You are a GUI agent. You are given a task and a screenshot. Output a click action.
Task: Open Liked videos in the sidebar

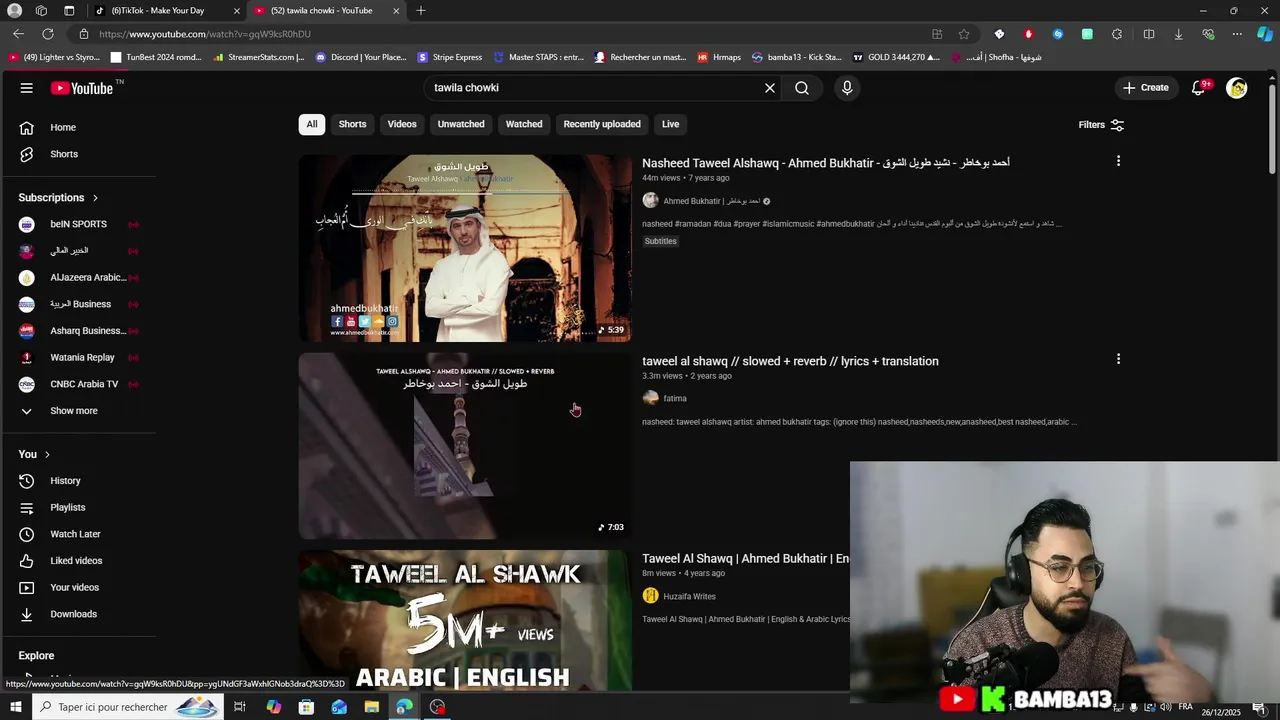[78, 561]
